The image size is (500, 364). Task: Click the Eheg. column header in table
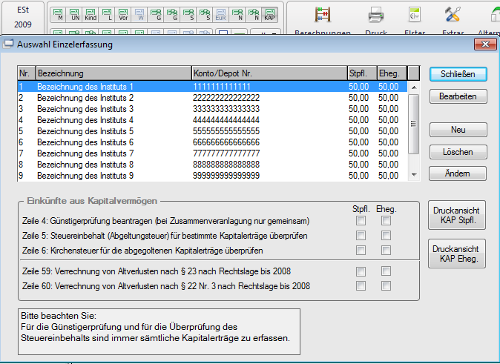point(392,73)
